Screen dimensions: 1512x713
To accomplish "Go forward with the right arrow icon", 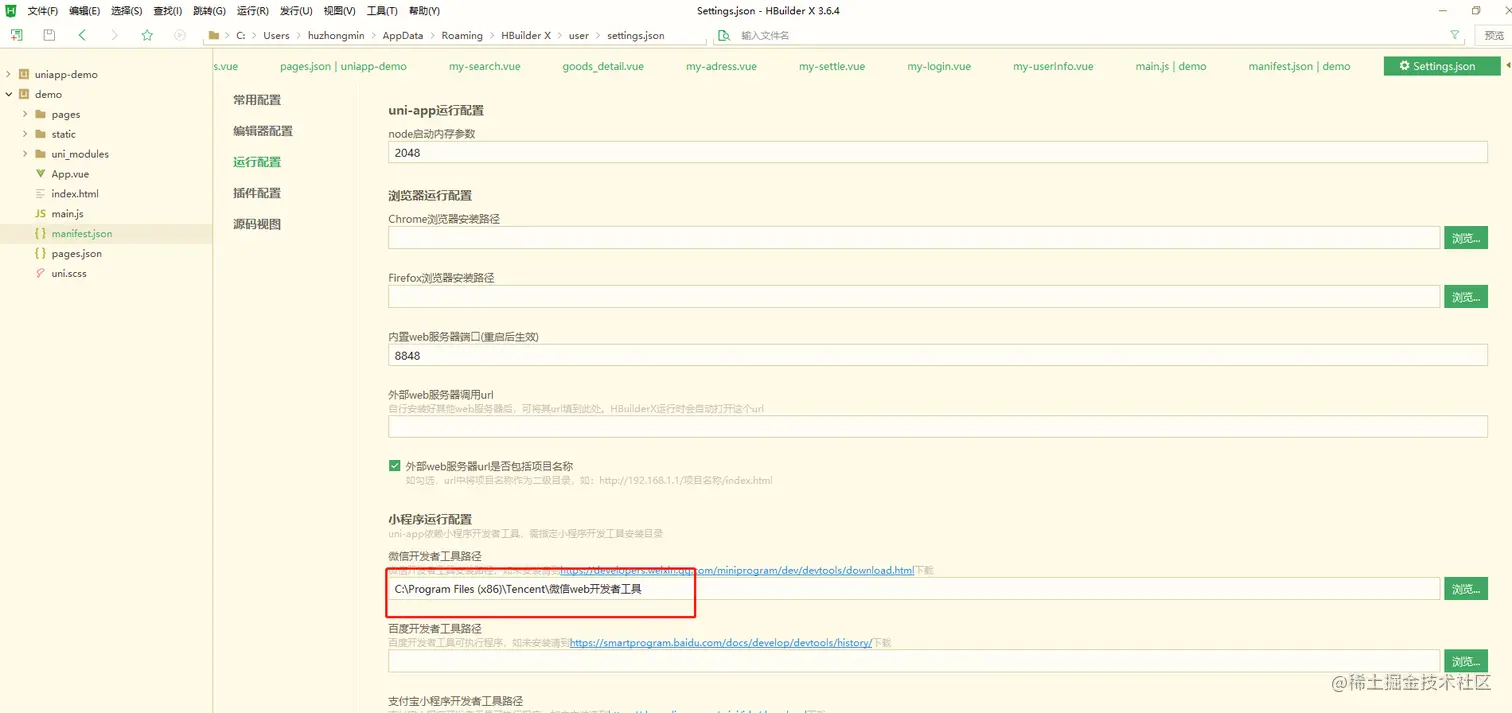I will (x=114, y=35).
